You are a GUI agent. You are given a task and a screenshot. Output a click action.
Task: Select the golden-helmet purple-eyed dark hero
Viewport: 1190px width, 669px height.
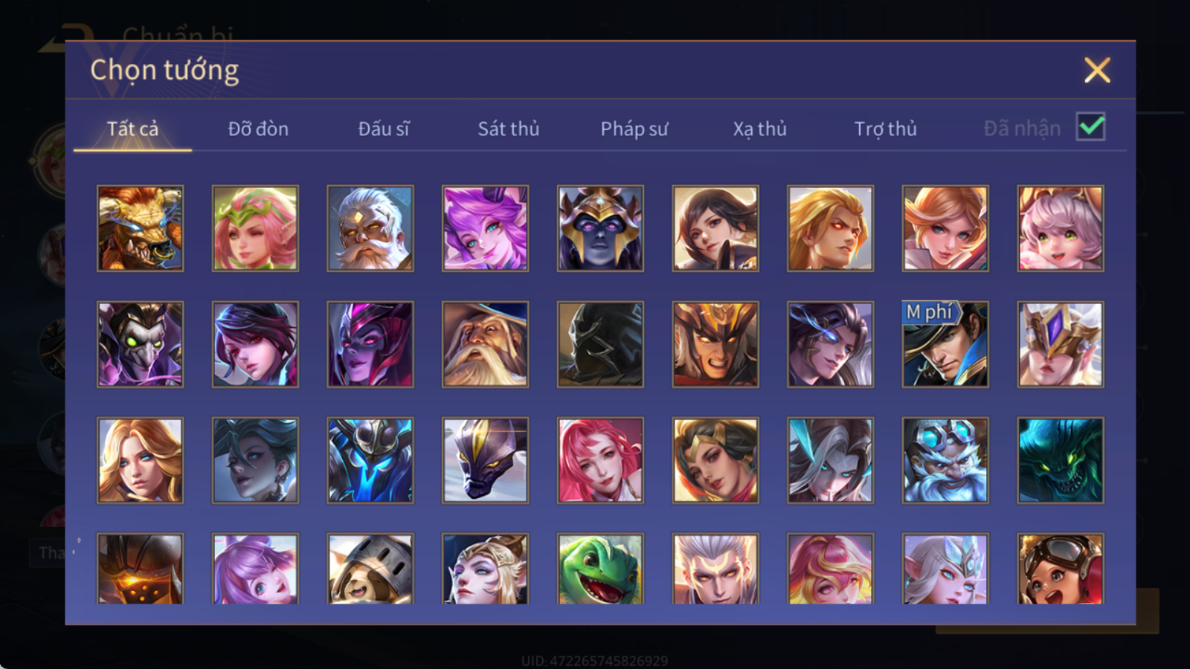click(600, 228)
